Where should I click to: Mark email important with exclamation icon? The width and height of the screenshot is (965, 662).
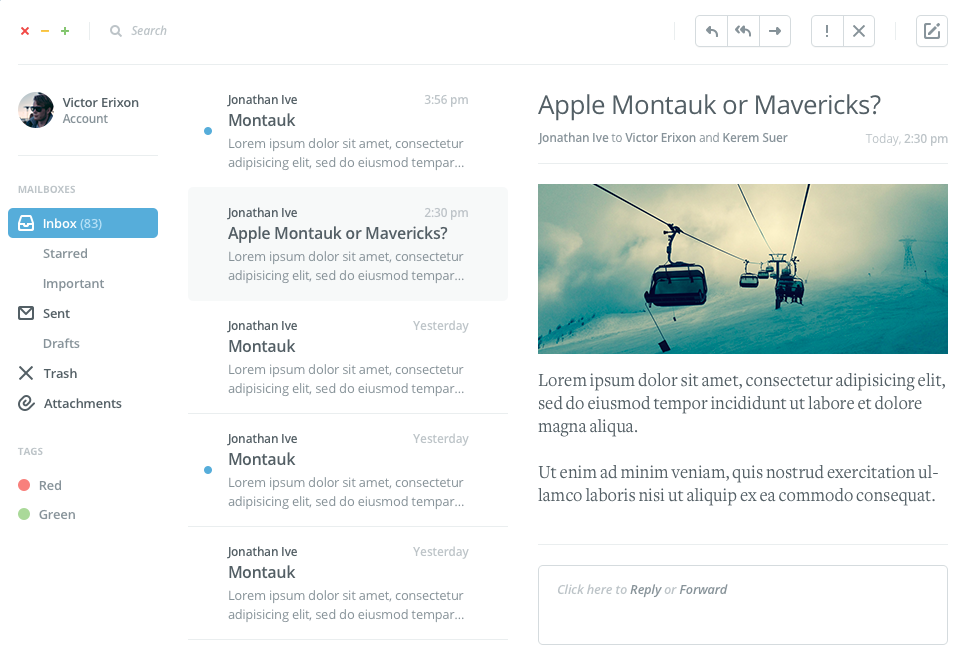tap(827, 31)
